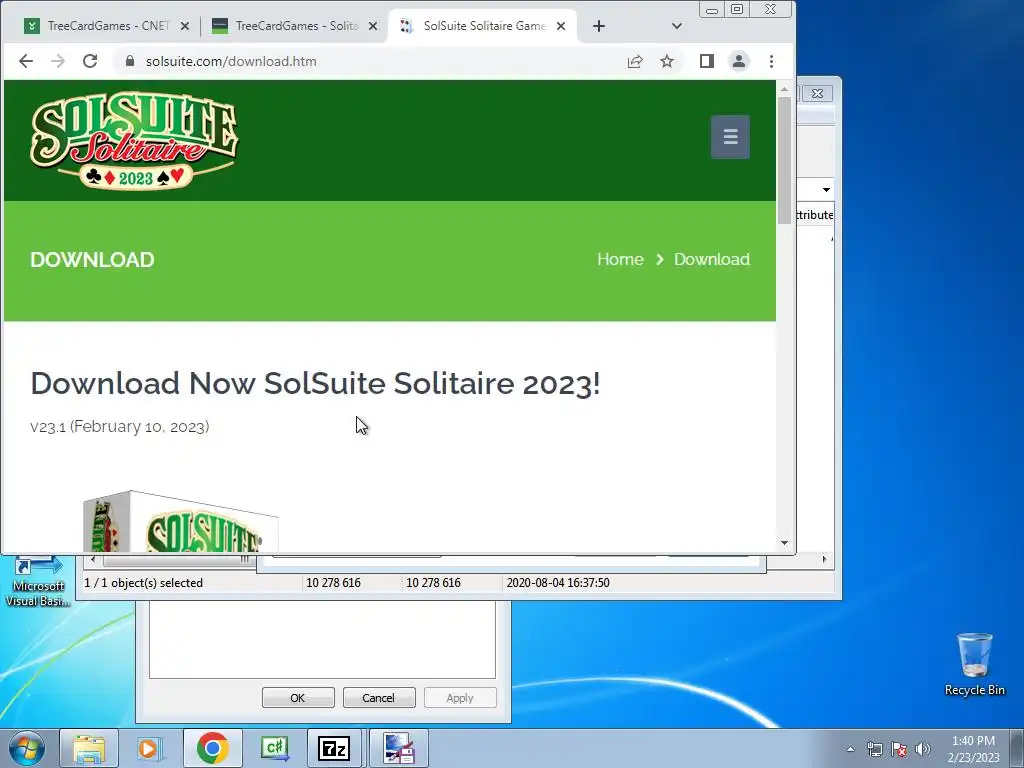Click the page's vertical scrollbar thumb

pos(784,159)
